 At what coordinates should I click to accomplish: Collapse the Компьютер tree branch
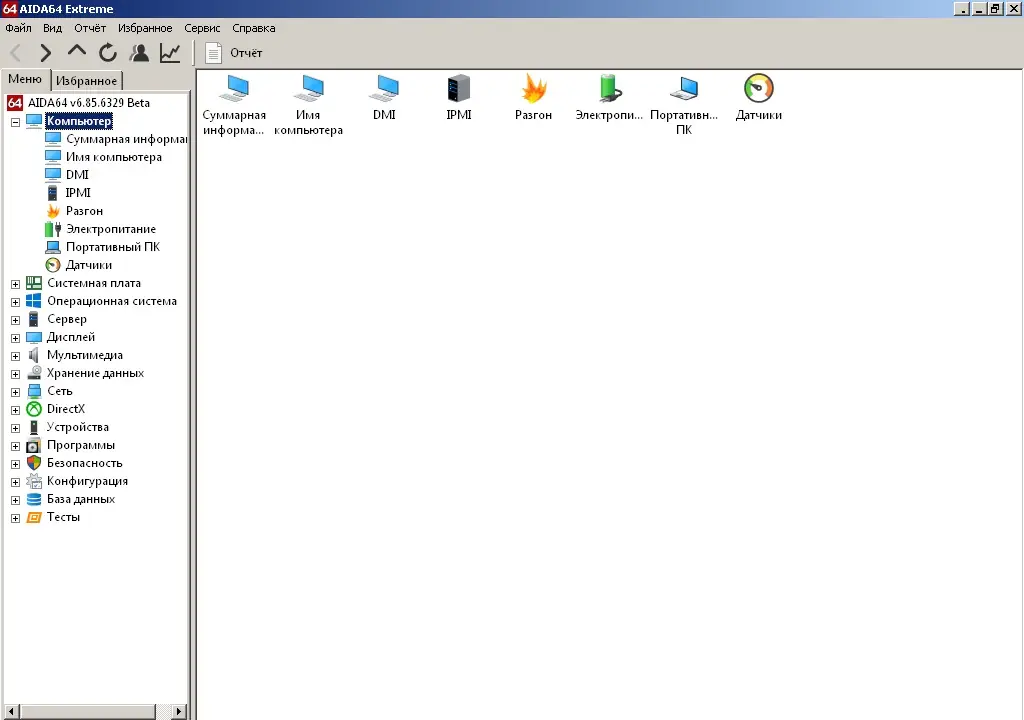click(x=15, y=122)
